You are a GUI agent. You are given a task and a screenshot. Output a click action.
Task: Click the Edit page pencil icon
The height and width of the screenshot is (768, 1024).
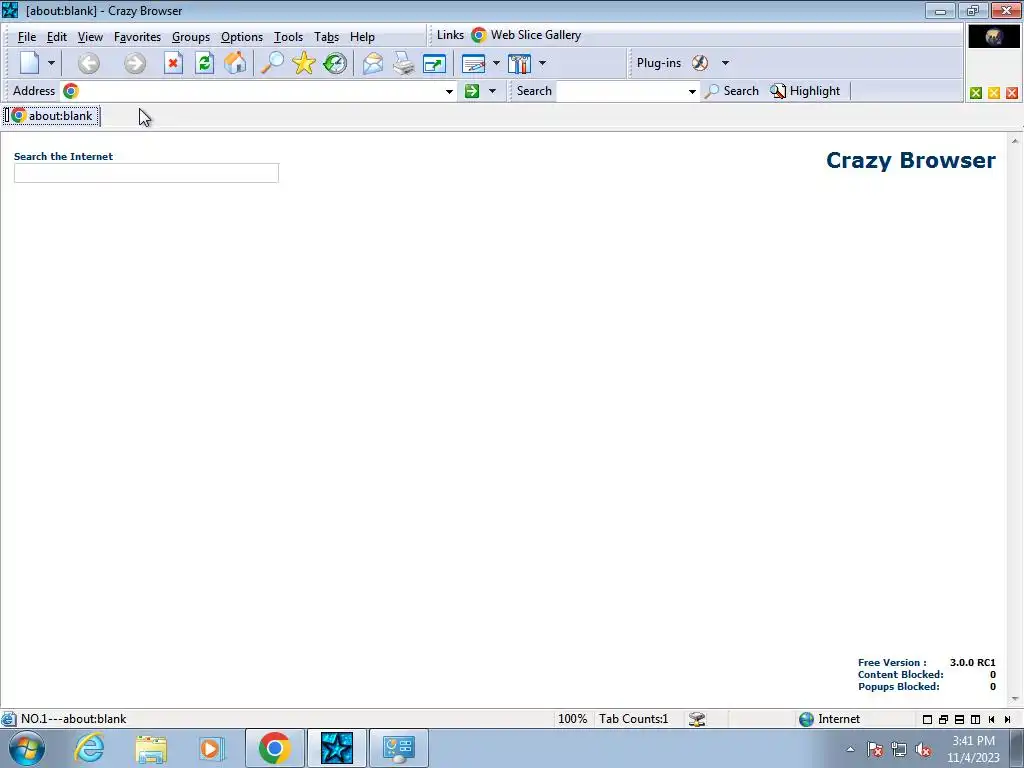473,63
